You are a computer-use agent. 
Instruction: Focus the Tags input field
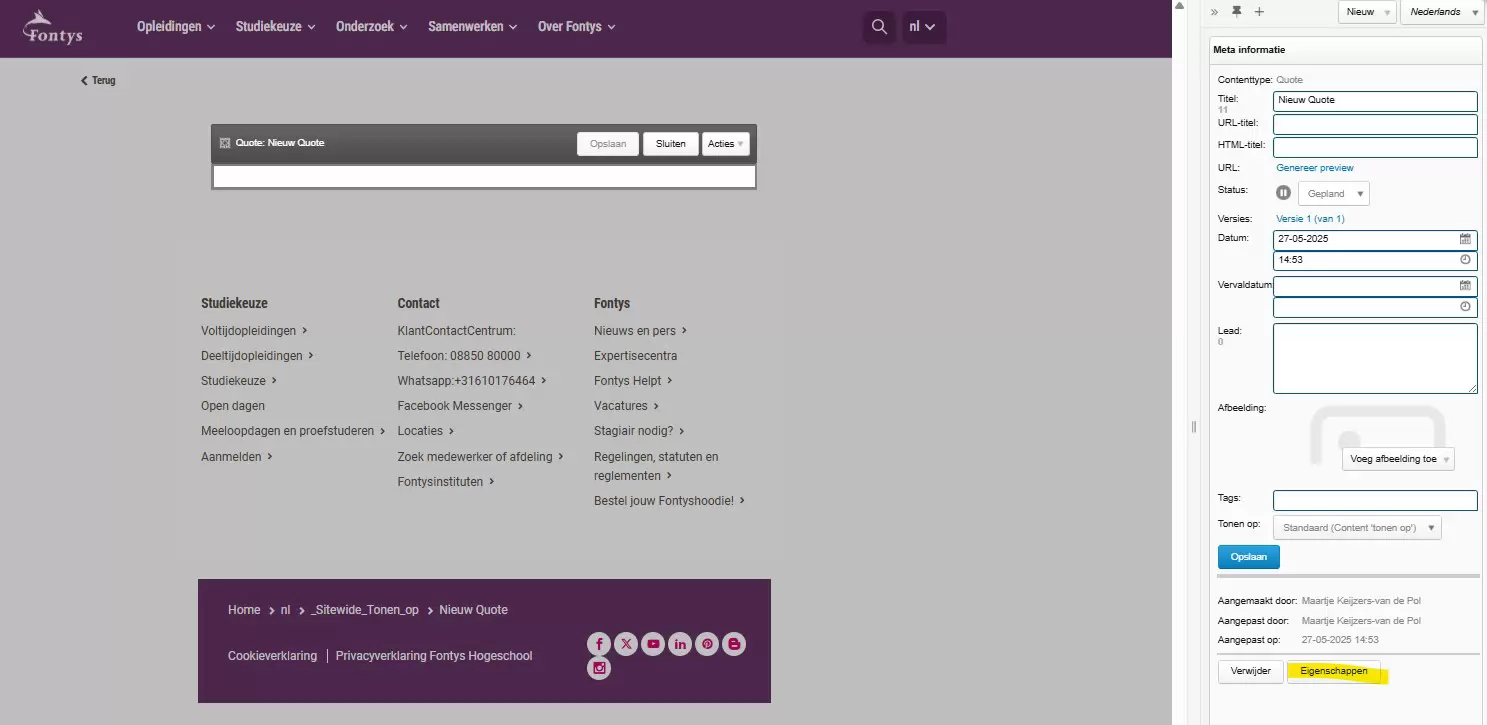(1375, 501)
